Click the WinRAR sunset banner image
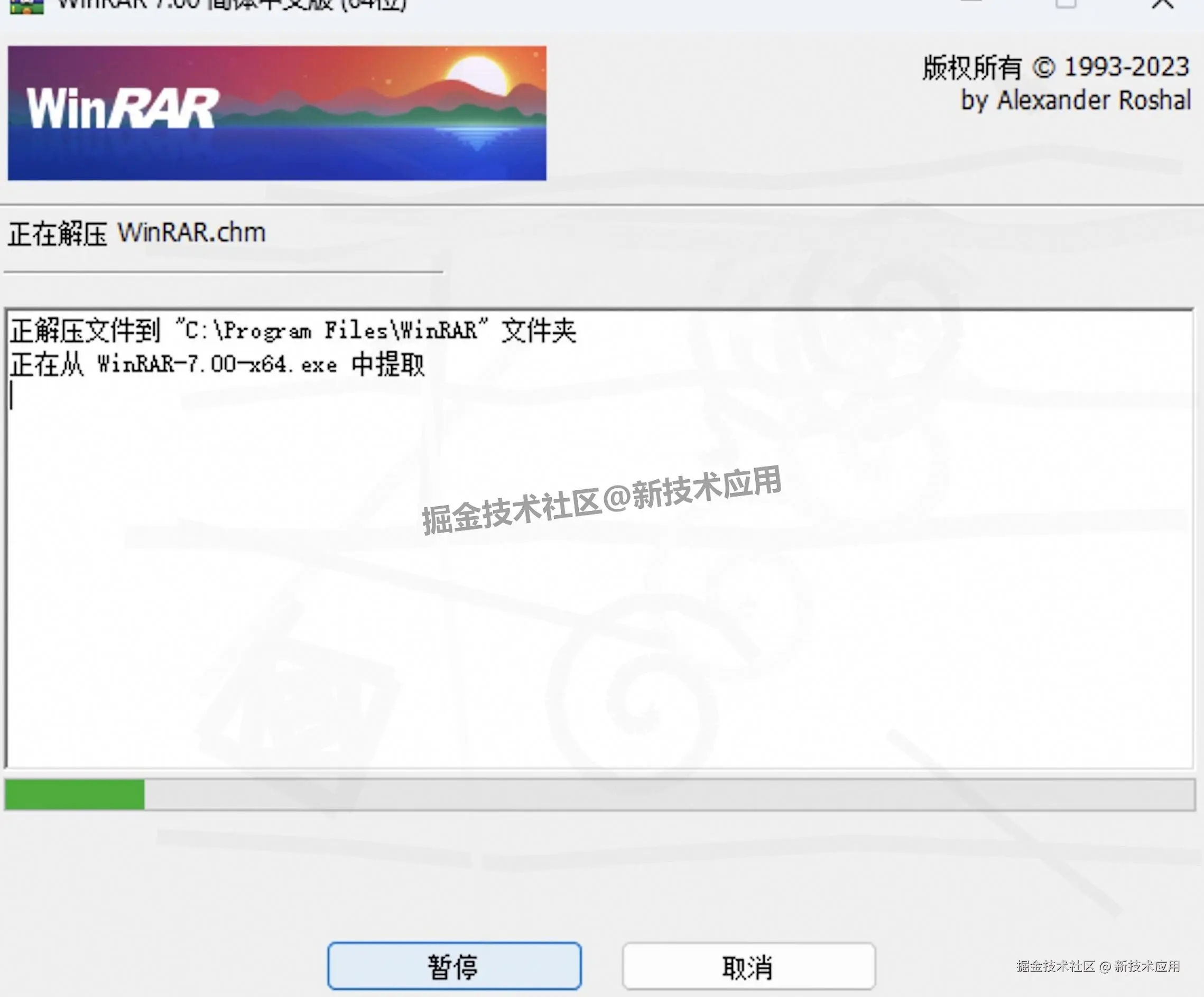Viewport: 1204px width, 997px height. (x=277, y=113)
